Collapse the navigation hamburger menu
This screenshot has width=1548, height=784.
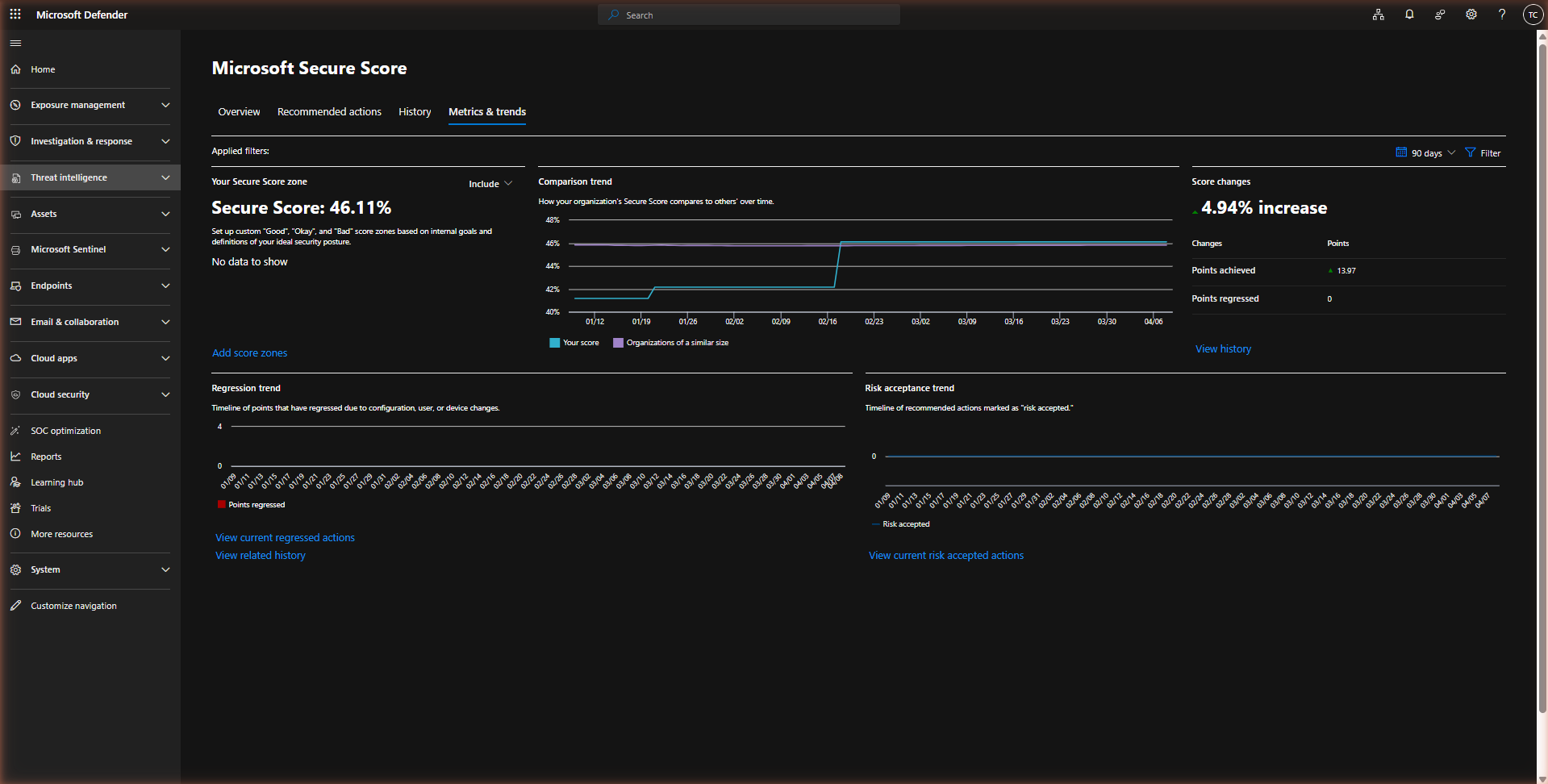[15, 43]
